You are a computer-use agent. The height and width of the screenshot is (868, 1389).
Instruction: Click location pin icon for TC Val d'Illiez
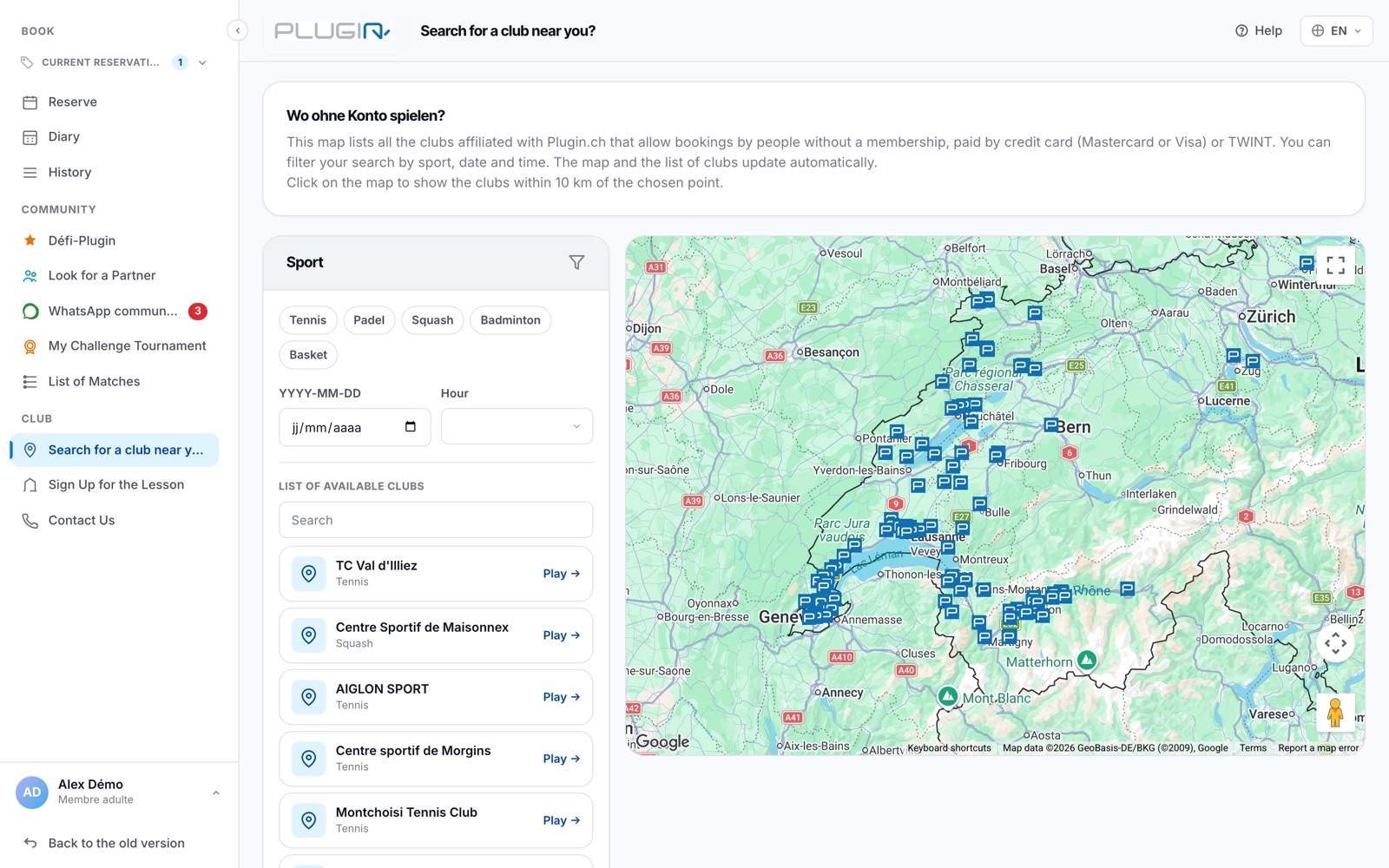click(308, 574)
